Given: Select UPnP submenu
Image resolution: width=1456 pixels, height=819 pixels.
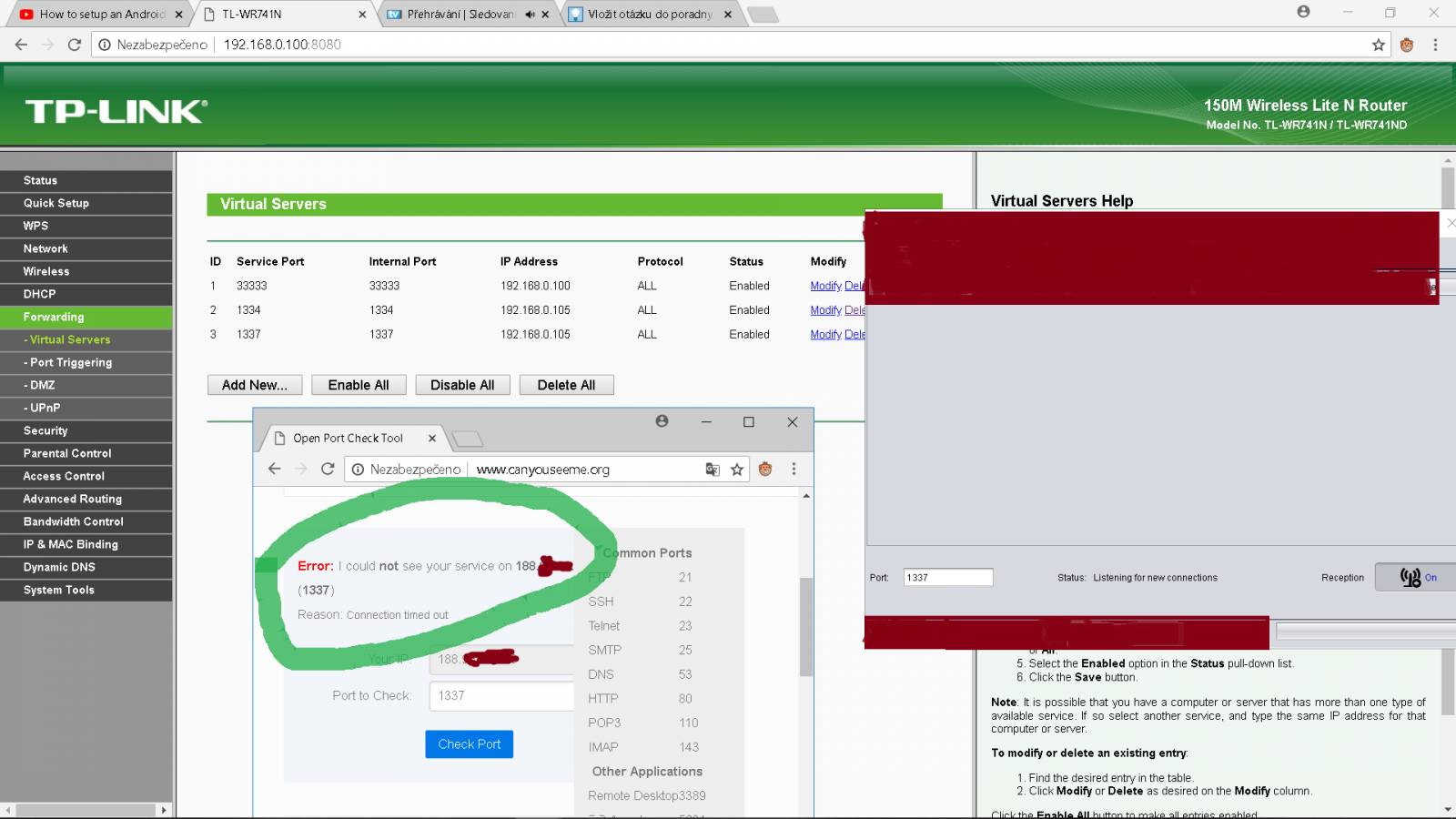Looking at the screenshot, I should click(86, 408).
